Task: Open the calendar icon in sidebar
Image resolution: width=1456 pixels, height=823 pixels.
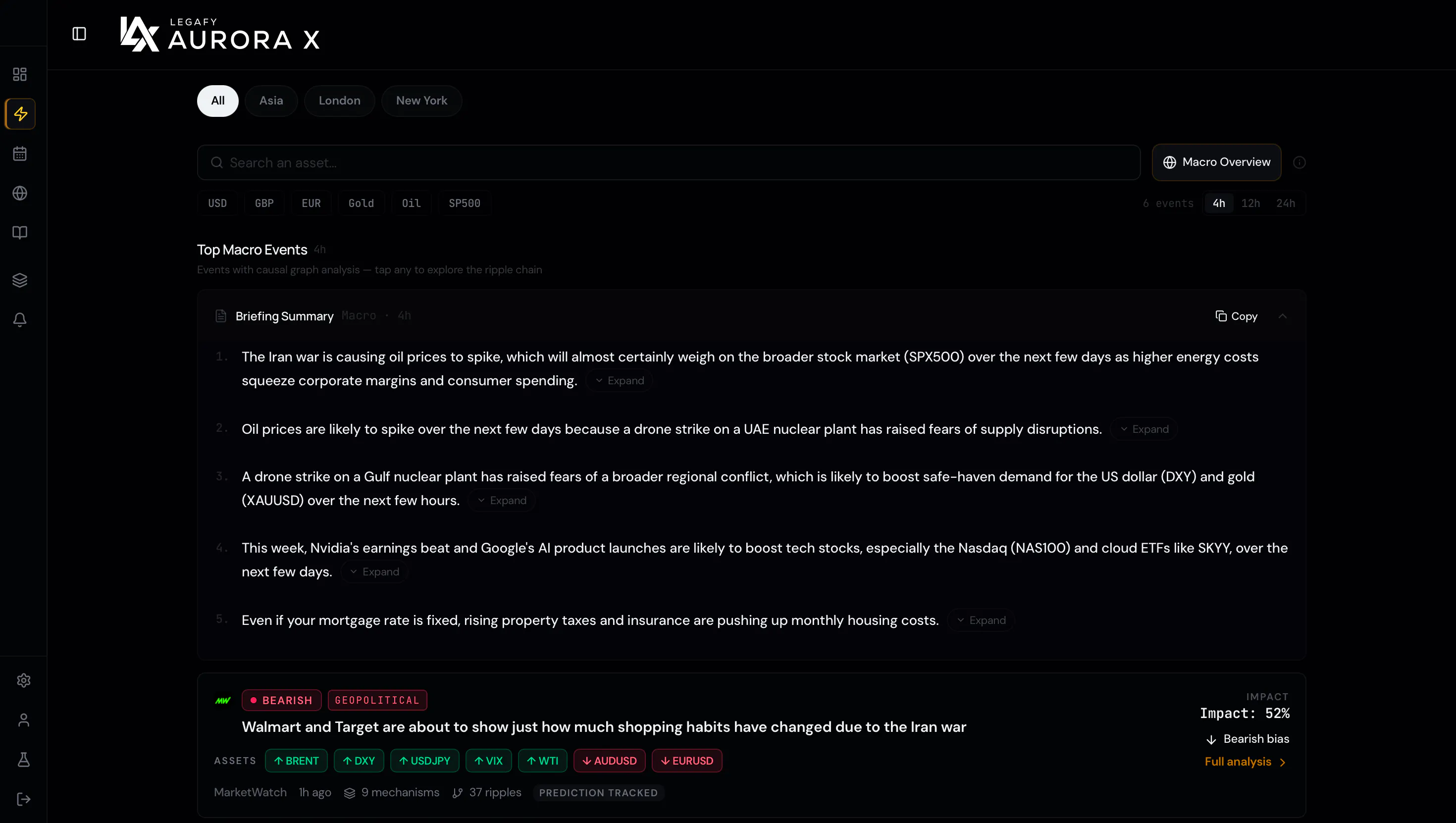Action: click(x=20, y=153)
